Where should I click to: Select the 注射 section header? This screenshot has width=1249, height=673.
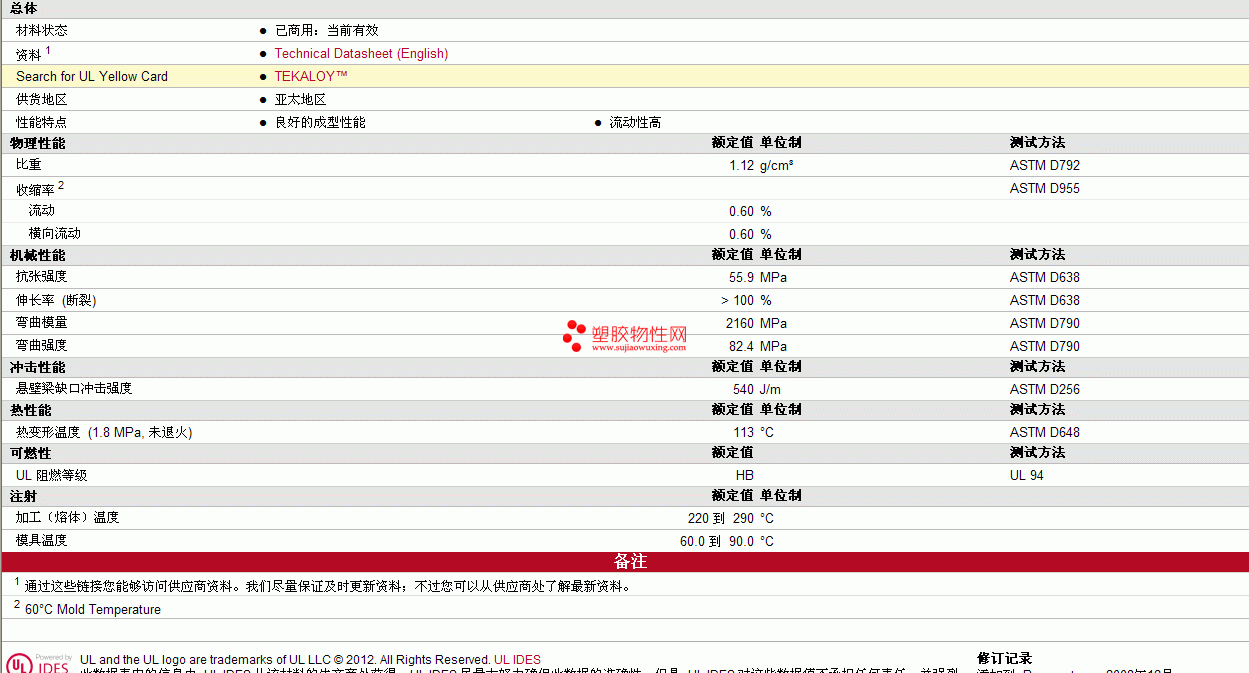coord(23,496)
